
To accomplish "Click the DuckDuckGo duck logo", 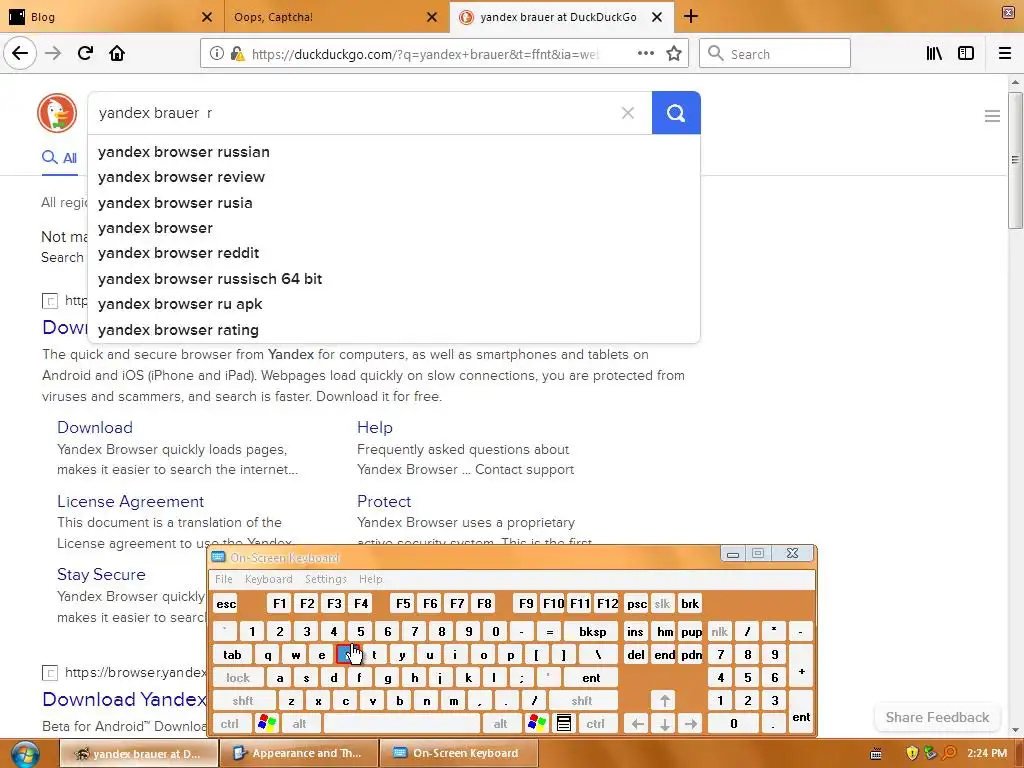I will (x=57, y=113).
